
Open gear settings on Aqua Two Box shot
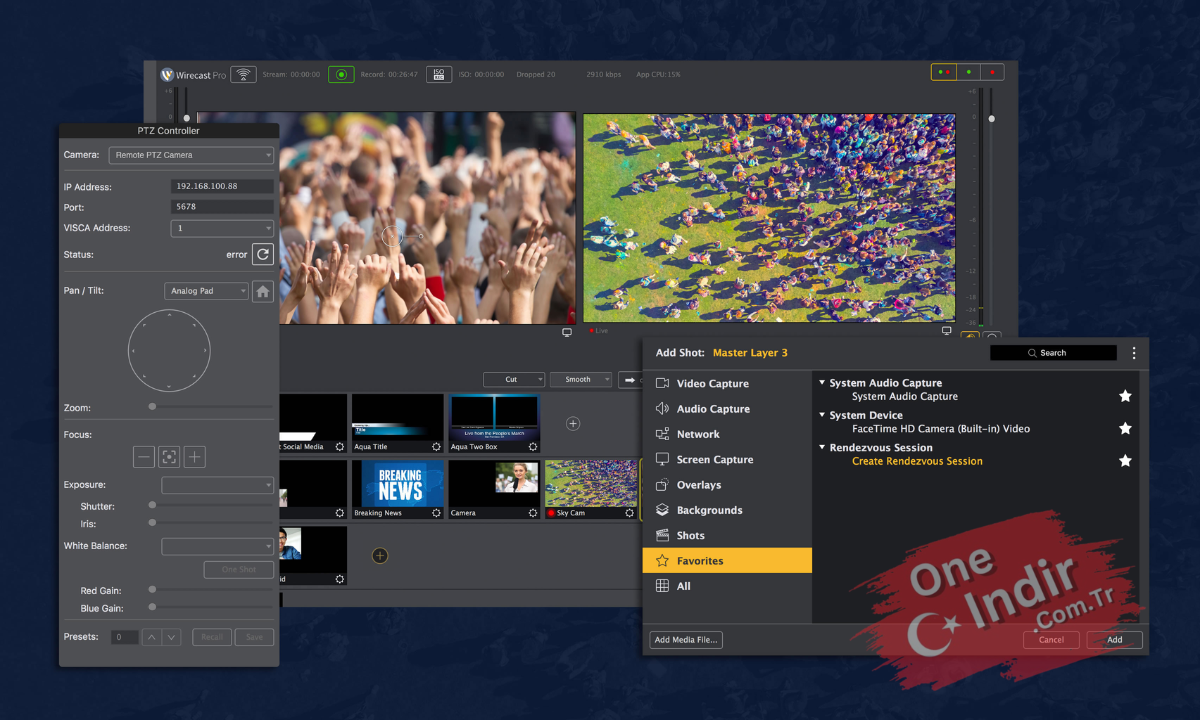pos(533,447)
